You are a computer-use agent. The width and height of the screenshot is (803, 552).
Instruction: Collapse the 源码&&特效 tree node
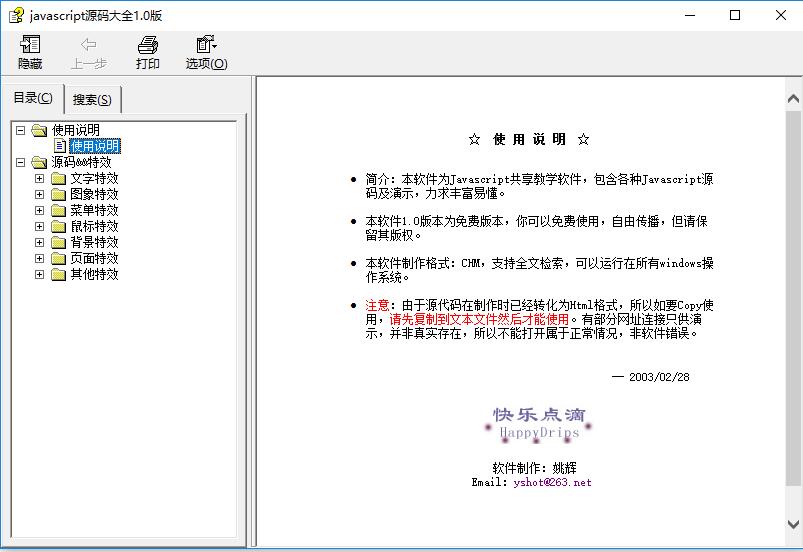pyautogui.click(x=20, y=162)
